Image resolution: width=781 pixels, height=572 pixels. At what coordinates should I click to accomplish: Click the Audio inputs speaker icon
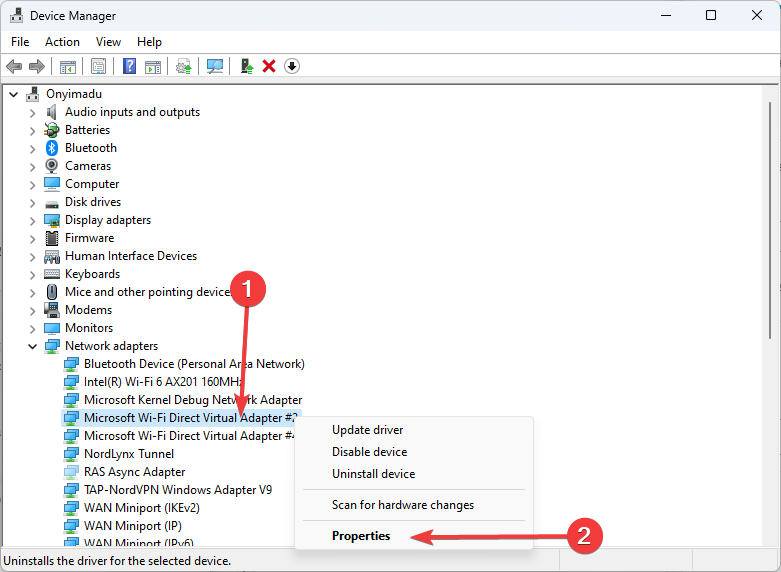click(52, 112)
